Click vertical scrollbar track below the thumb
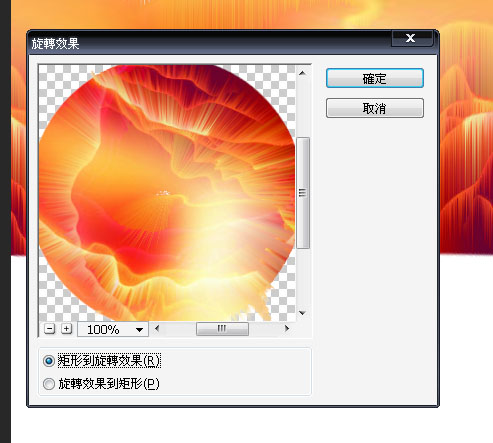 (x=303, y=278)
